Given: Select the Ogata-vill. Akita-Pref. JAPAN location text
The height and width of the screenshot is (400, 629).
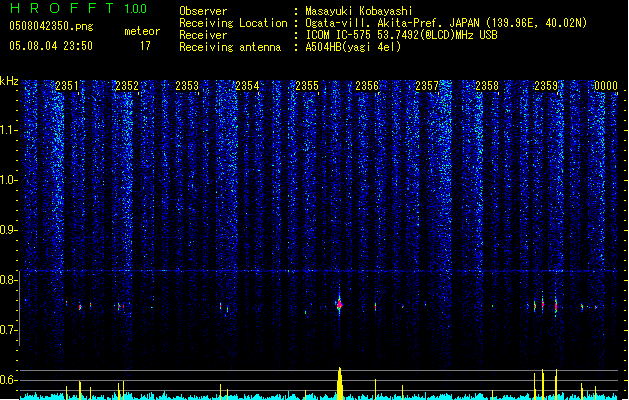Looking at the screenshot, I should (446, 23).
